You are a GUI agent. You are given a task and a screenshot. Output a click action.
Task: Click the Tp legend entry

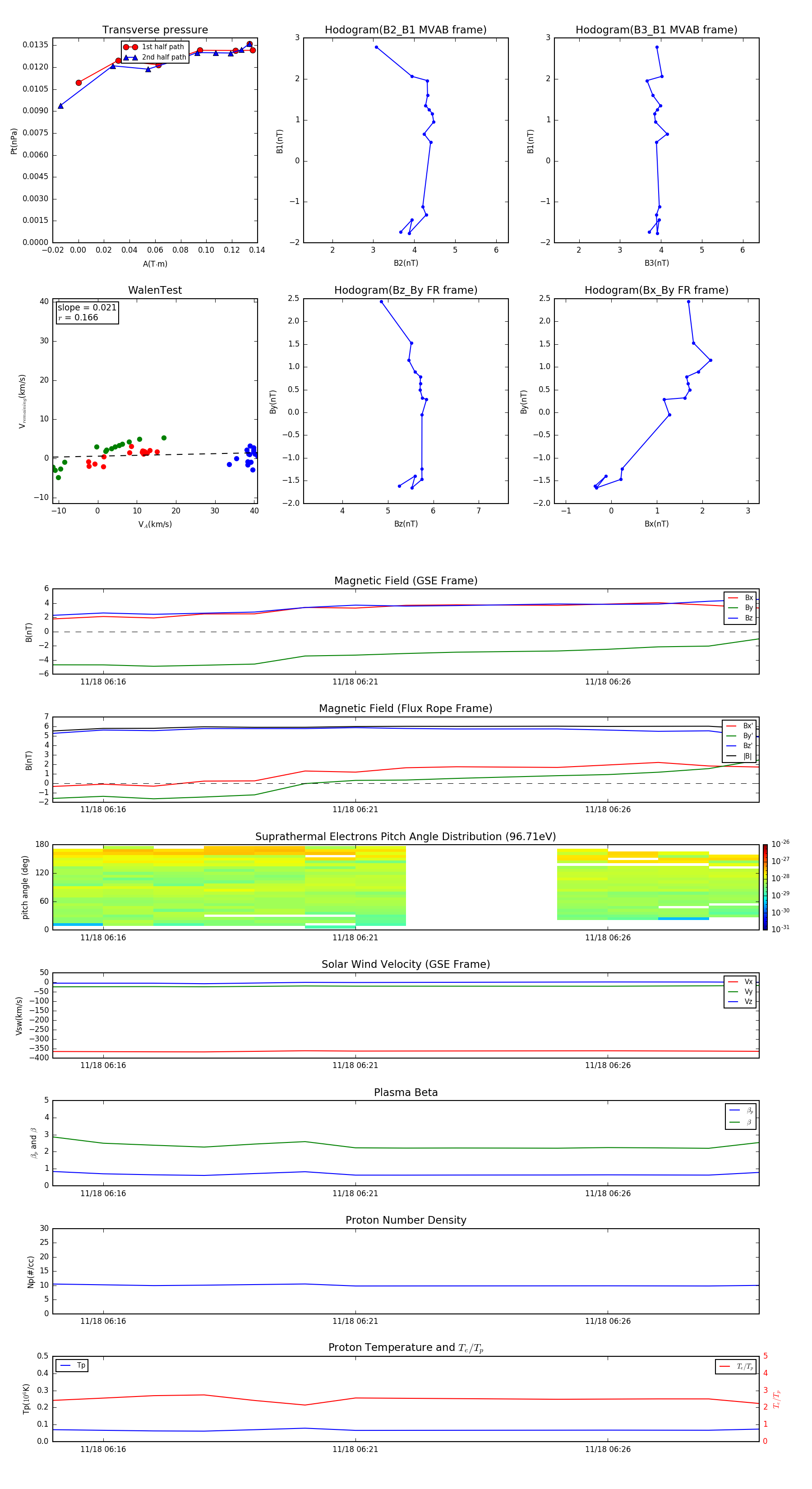72,1366
